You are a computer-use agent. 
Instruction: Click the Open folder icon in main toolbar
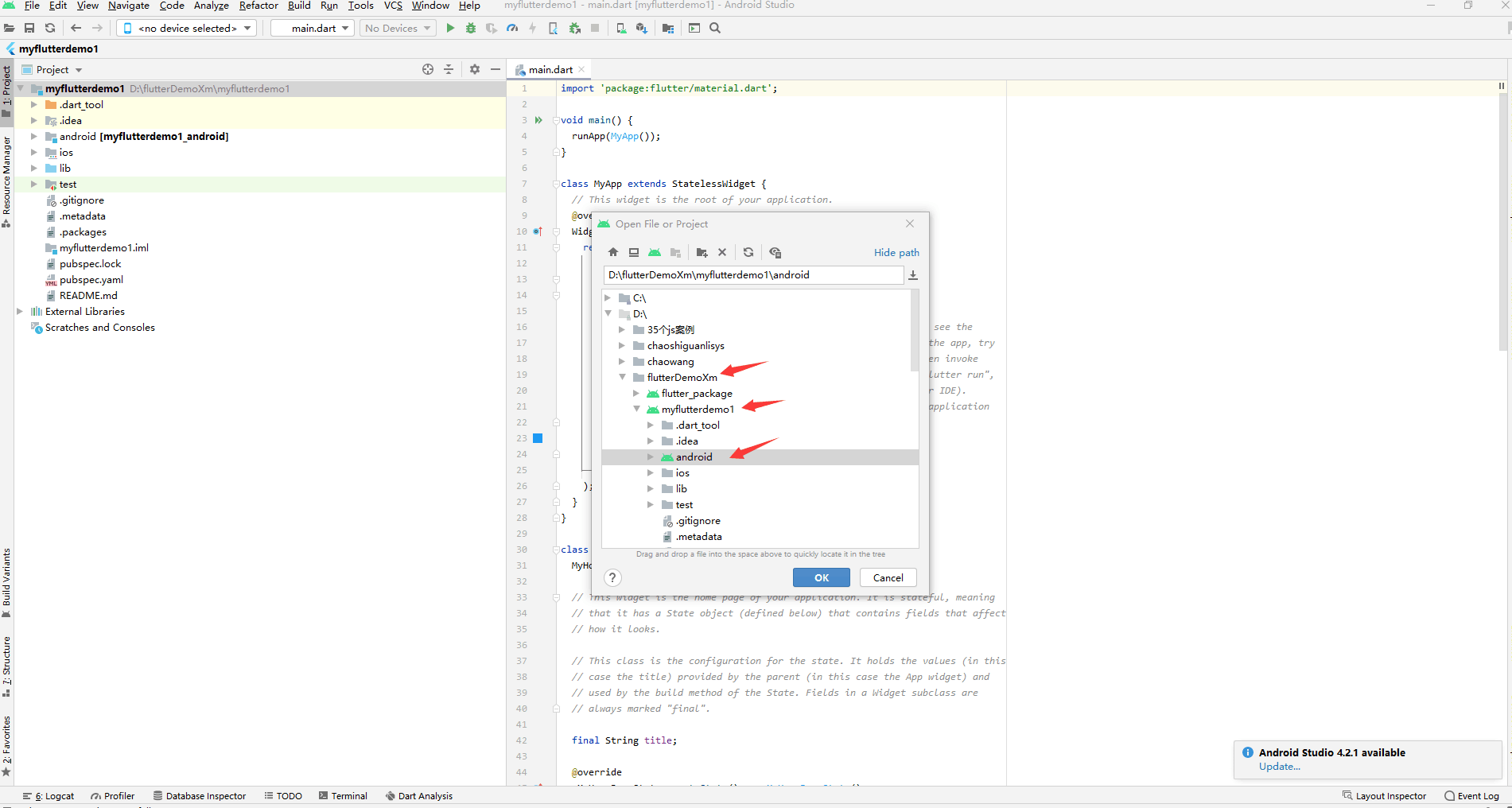pyautogui.click(x=9, y=28)
